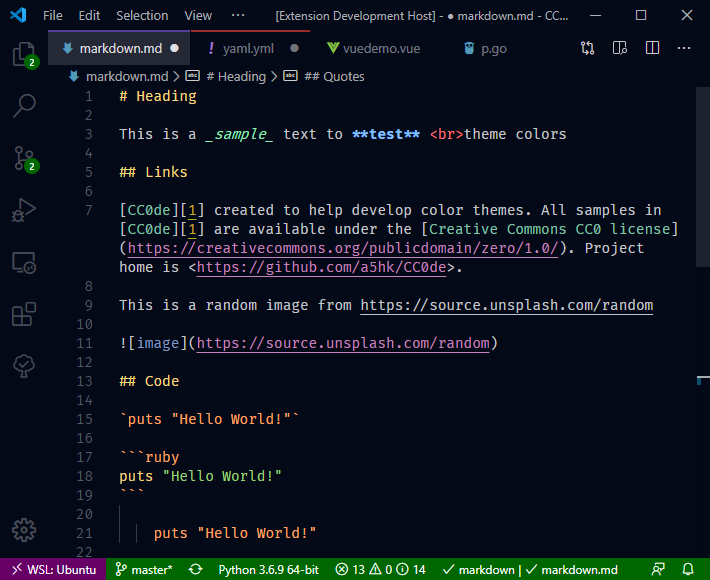This screenshot has height=580, width=710.
Task: Switch to the markdown.md tab
Action: tap(119, 48)
